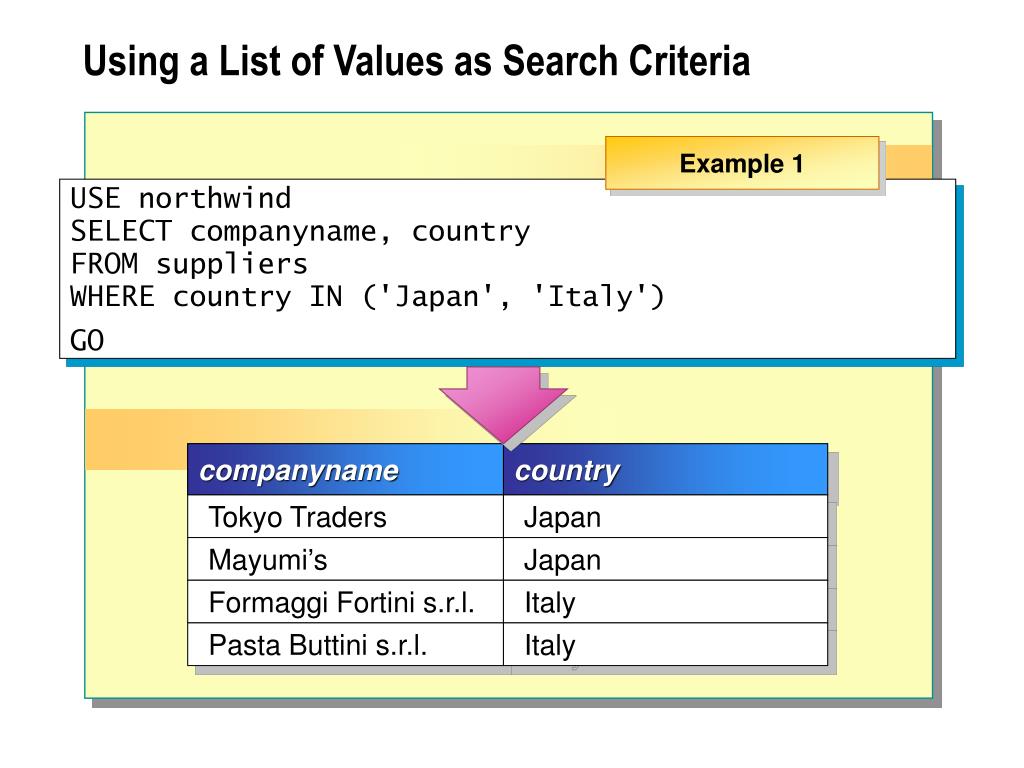Click Japan in the Mayumi's row
This screenshot has height=768, width=1024.
tap(562, 560)
